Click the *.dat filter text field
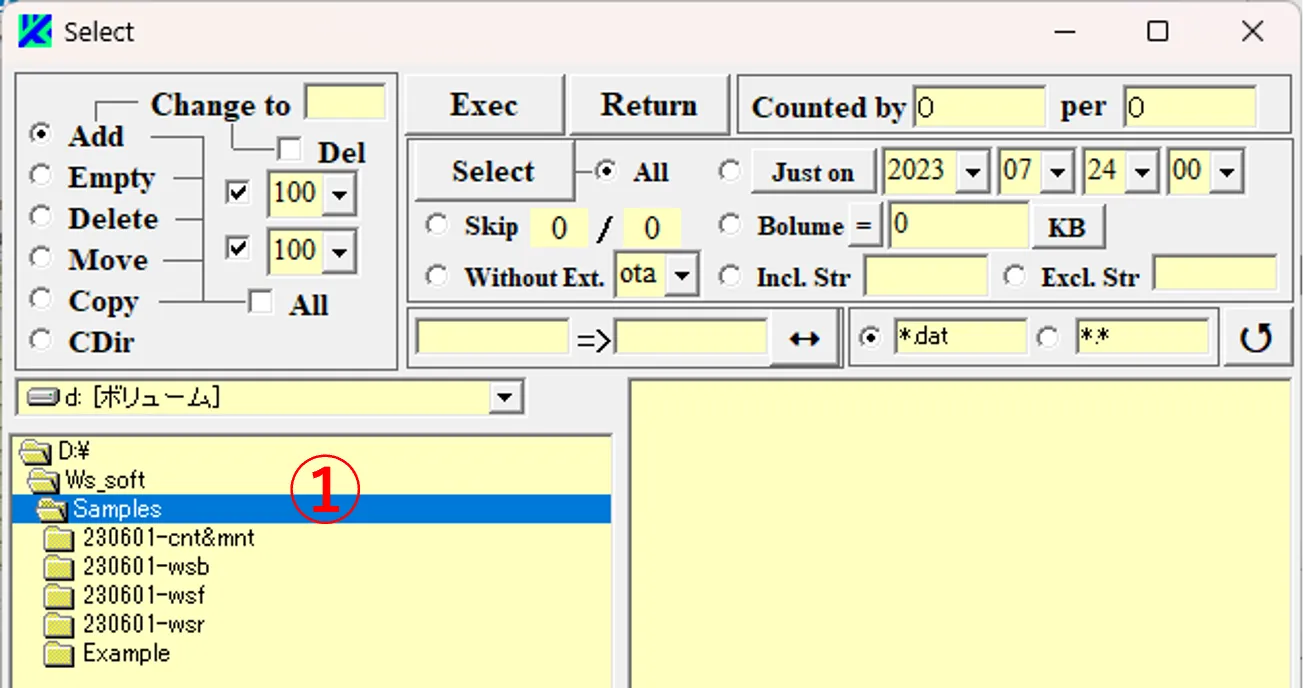Viewport: 1303px width, 688px height. point(960,338)
